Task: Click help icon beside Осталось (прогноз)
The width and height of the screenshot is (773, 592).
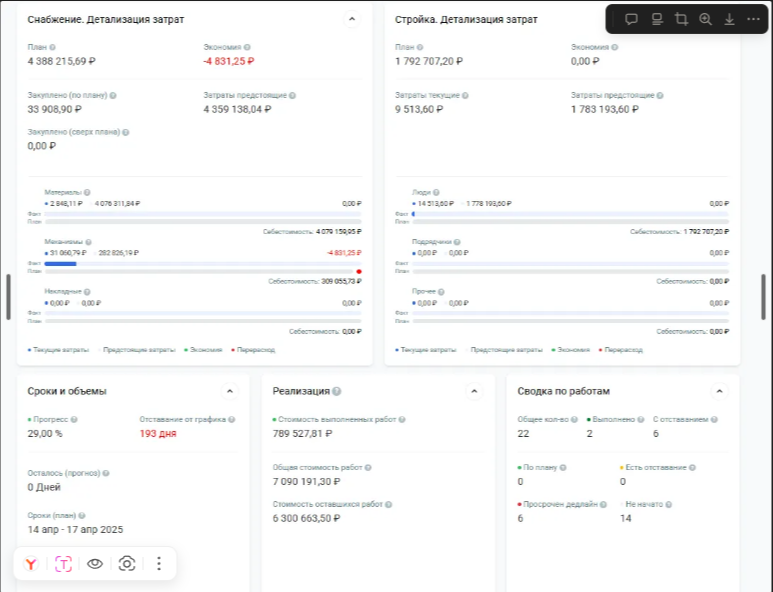Action: tap(106, 473)
